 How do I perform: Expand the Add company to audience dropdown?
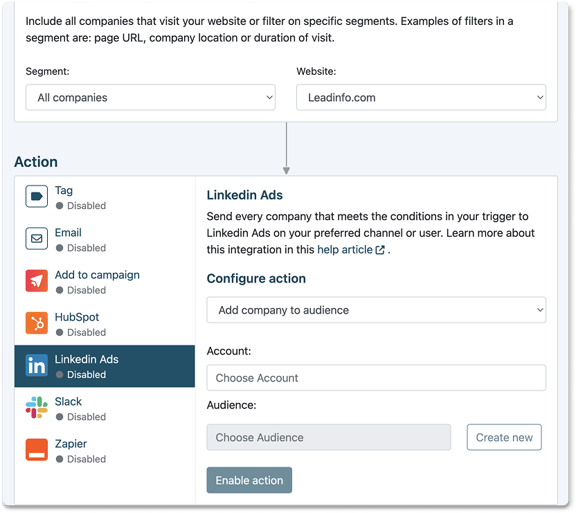pyautogui.click(x=376, y=310)
